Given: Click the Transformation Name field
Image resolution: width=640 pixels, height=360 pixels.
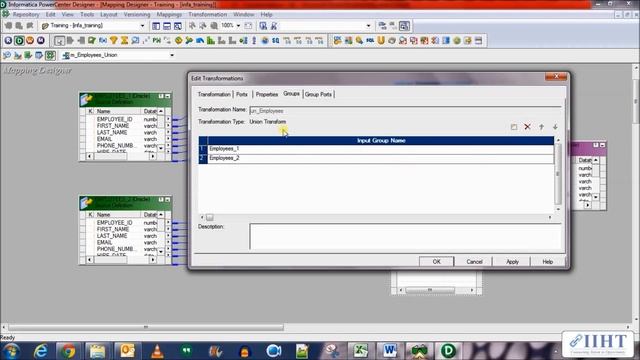Looking at the screenshot, I should (x=405, y=111).
